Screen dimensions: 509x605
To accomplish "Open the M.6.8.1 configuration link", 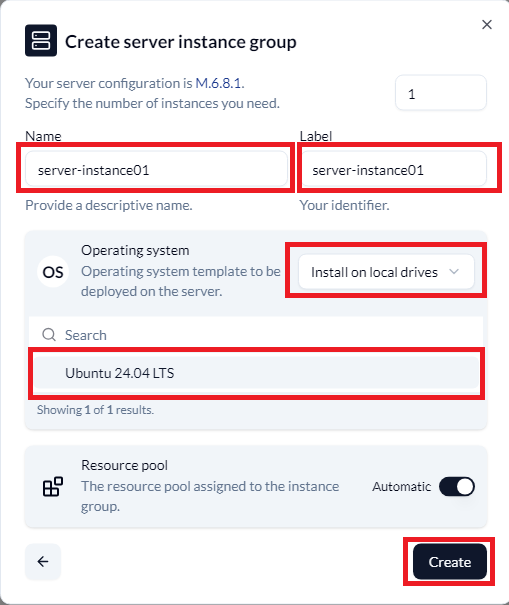I will [219, 83].
